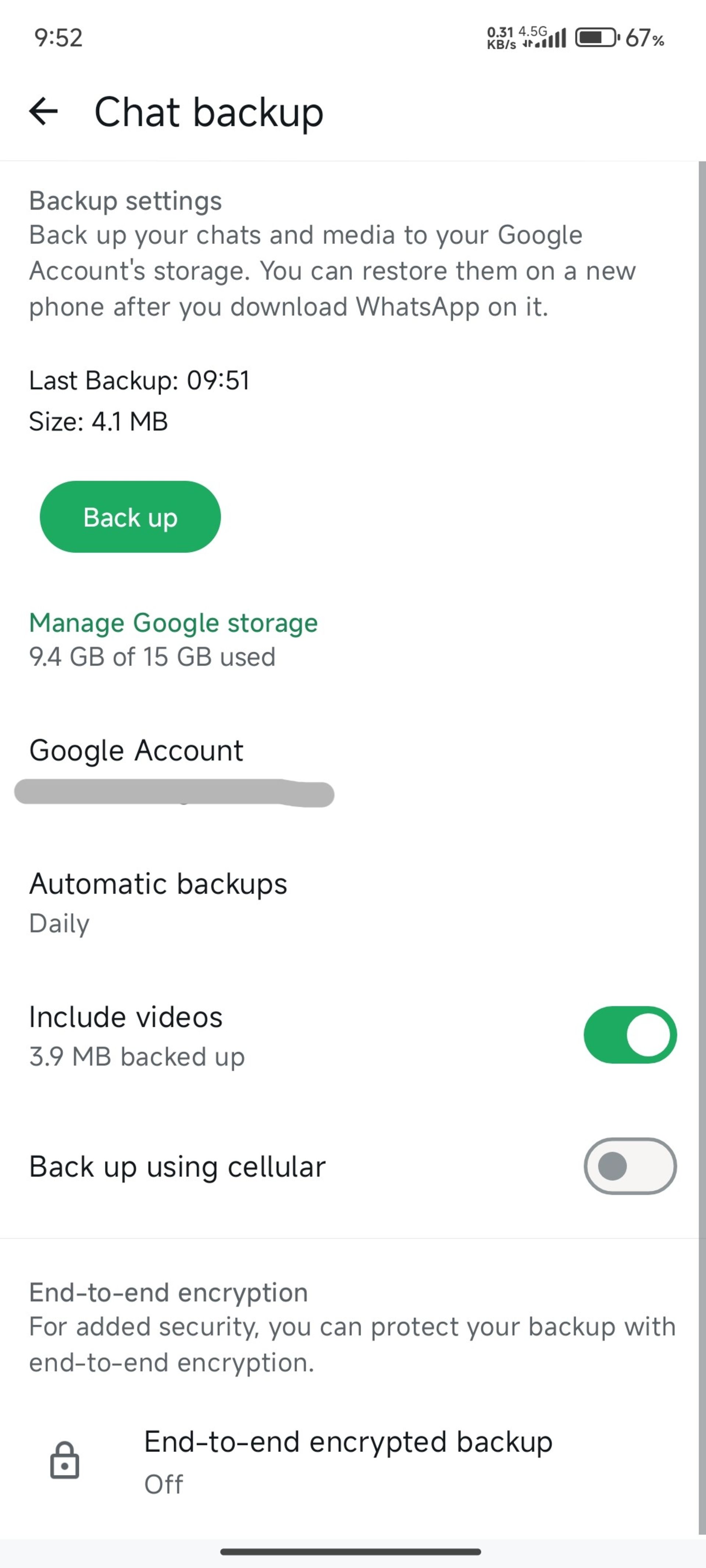
Task: Tap the bottom home gesture bar
Action: 351,1551
